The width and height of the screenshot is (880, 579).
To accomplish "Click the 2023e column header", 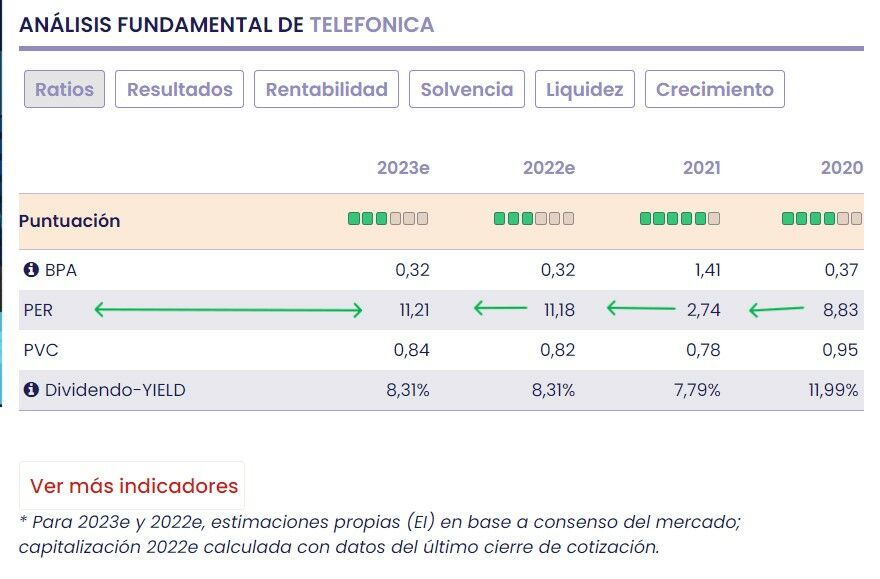I will click(403, 168).
